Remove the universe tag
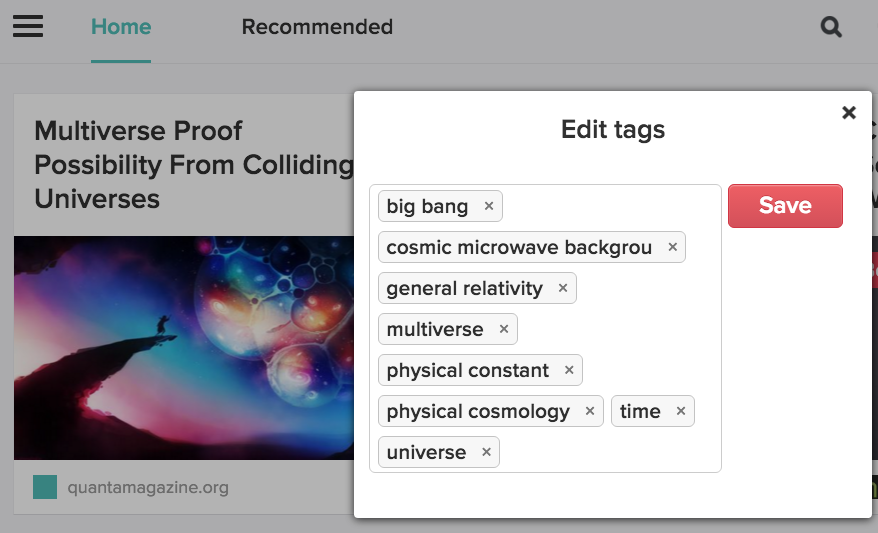Screen dimensions: 878x533 [486, 452]
